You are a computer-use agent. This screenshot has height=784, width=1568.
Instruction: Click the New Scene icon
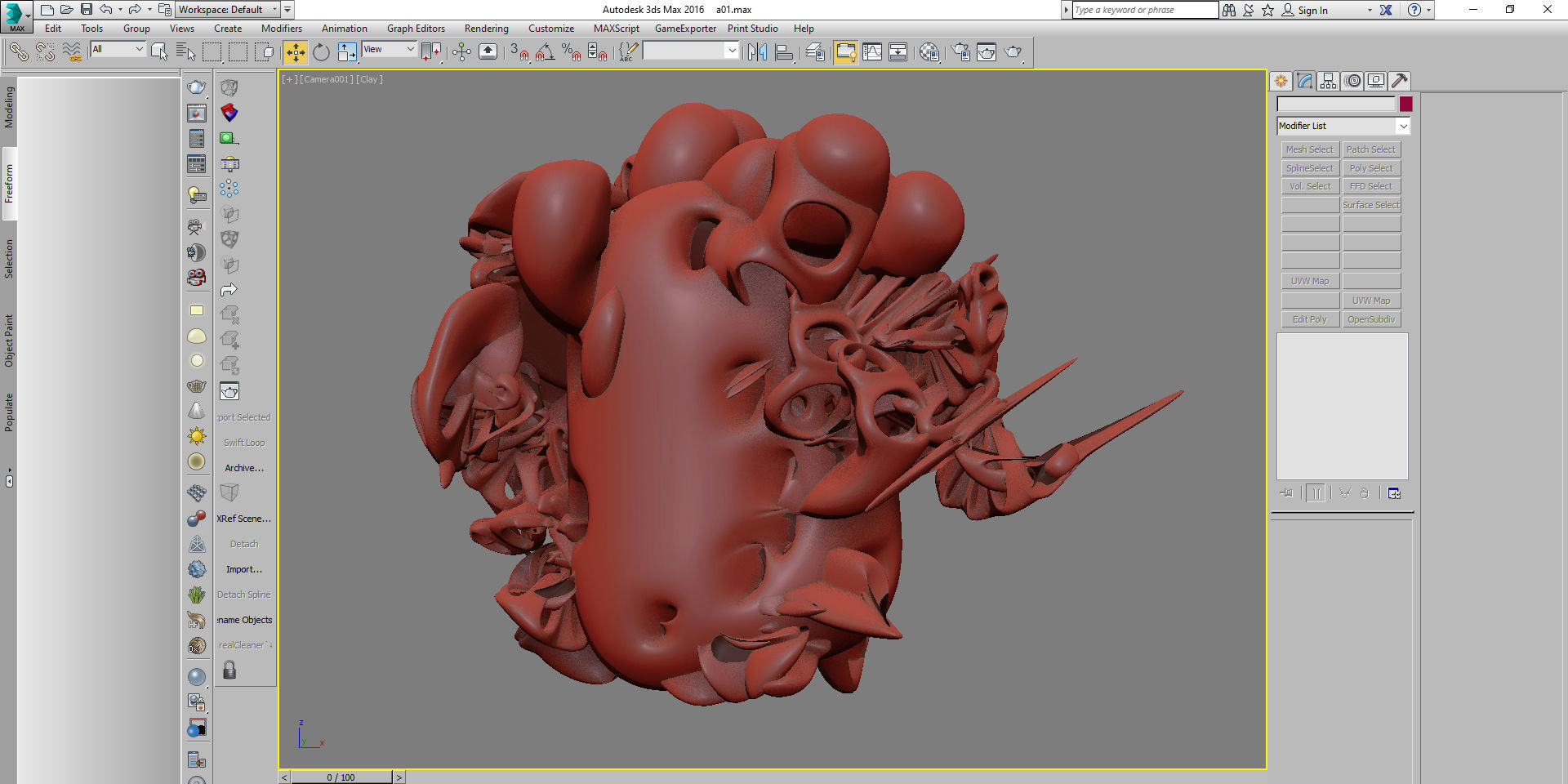[x=47, y=10]
